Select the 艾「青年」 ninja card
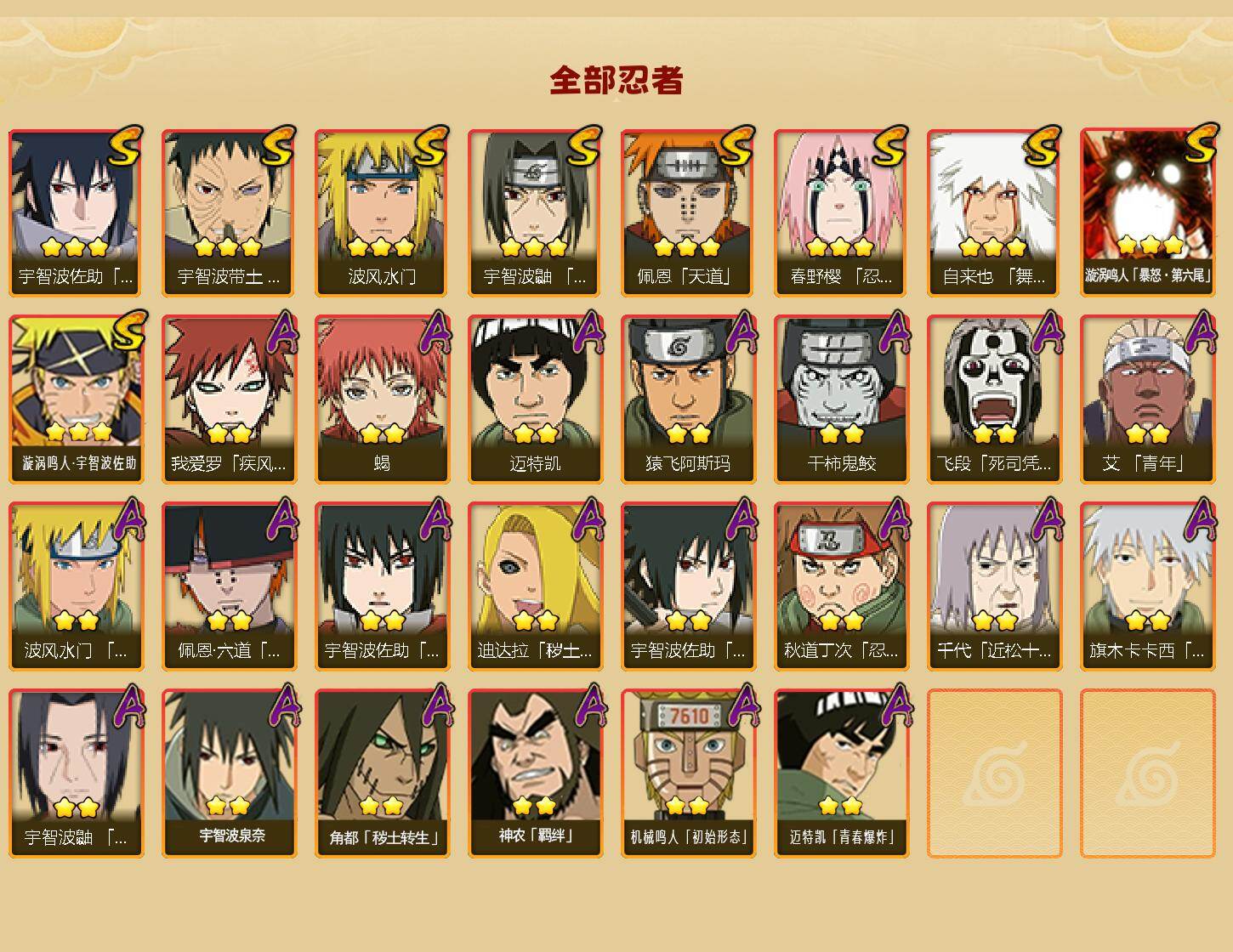This screenshot has width=1233, height=952. pos(1147,399)
